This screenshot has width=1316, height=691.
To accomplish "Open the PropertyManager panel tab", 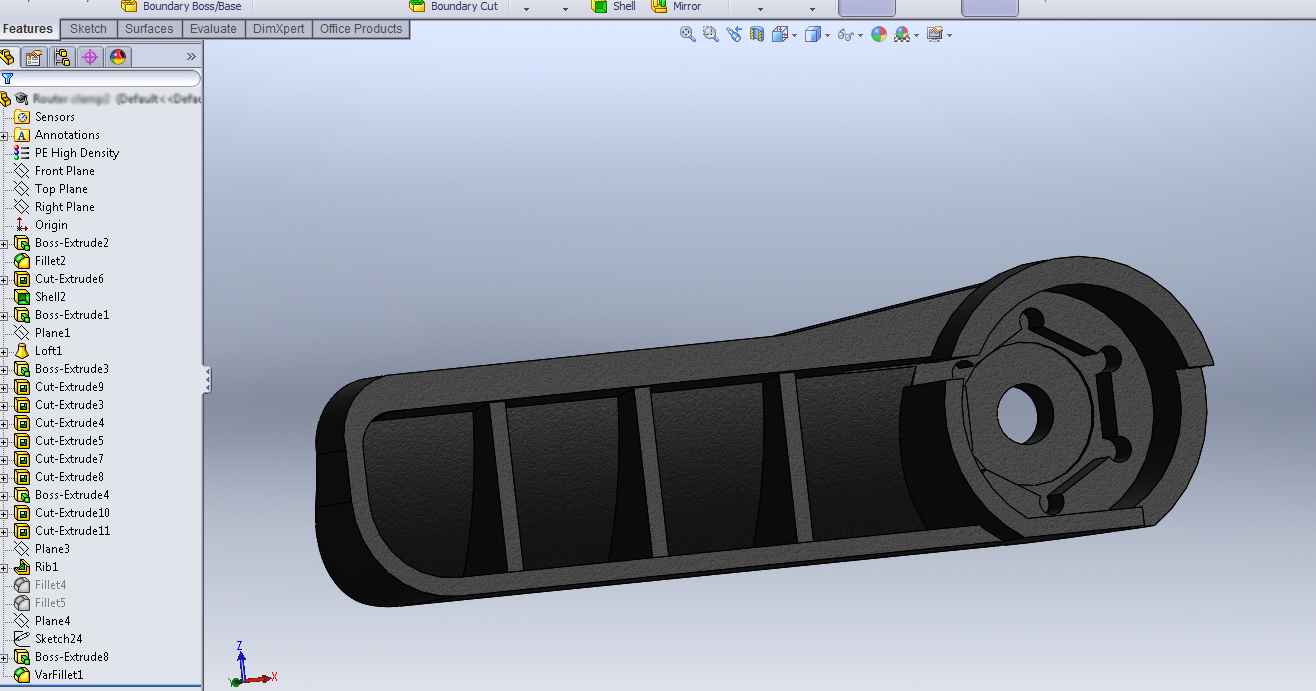I will point(34,57).
